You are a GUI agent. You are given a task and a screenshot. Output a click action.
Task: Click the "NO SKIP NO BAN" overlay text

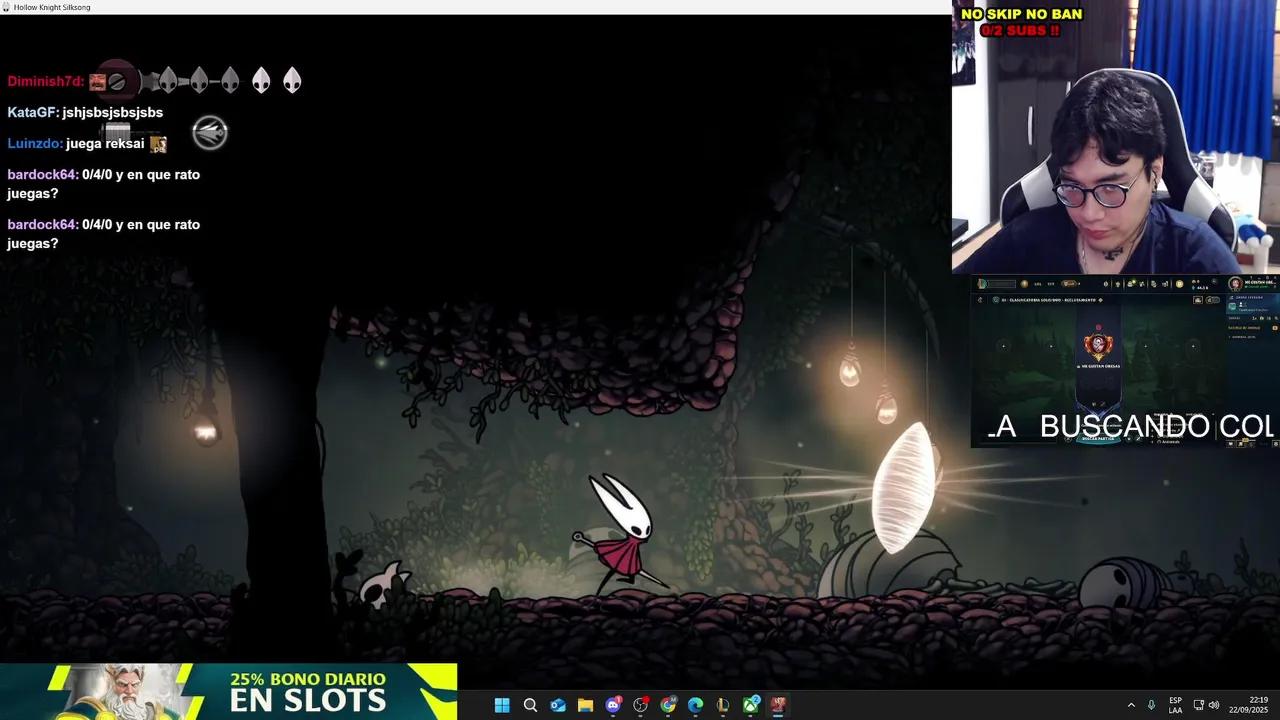[x=1022, y=14]
